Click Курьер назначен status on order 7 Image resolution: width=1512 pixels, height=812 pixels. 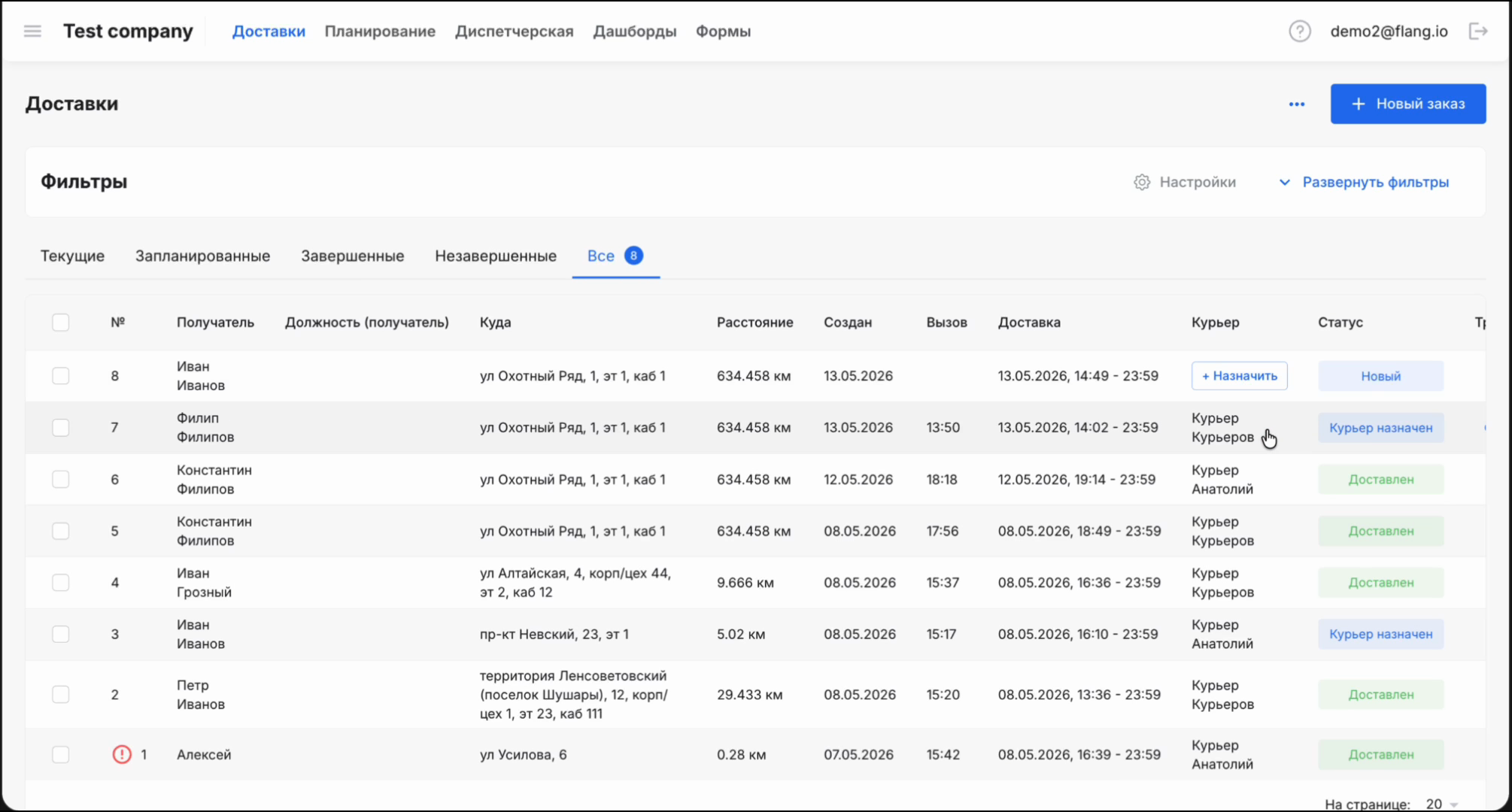click(x=1380, y=427)
